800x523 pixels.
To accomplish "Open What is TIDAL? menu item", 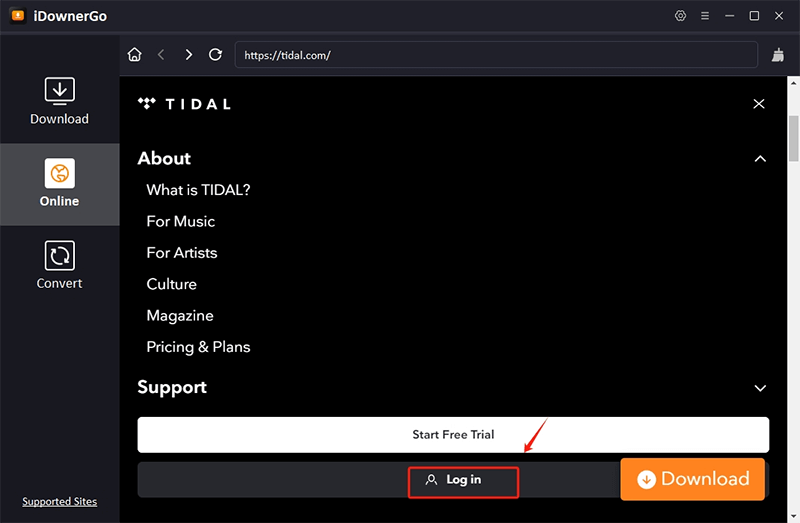I will [x=198, y=190].
